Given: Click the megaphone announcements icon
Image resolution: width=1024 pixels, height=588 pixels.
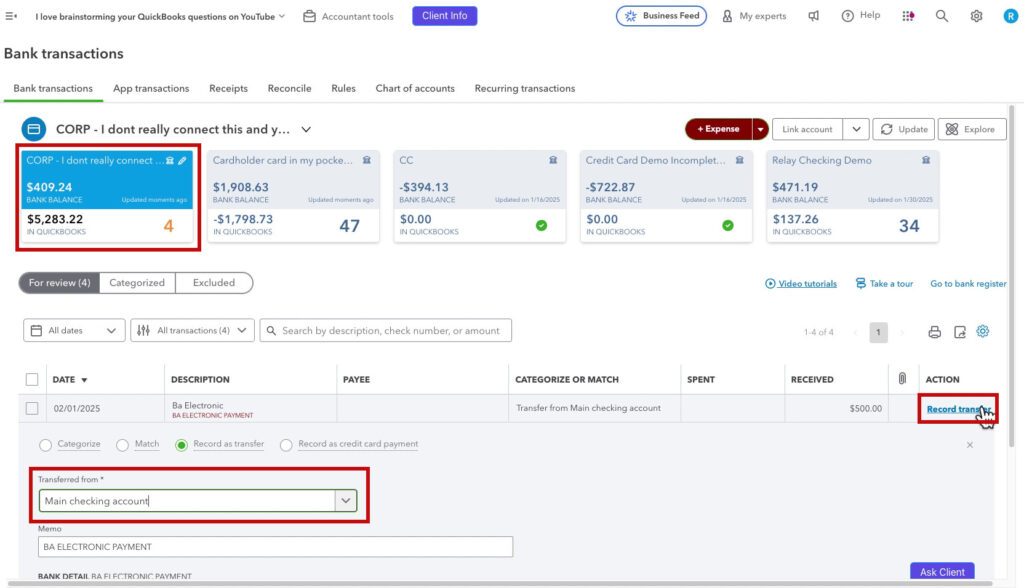Looking at the screenshot, I should click(x=813, y=15).
